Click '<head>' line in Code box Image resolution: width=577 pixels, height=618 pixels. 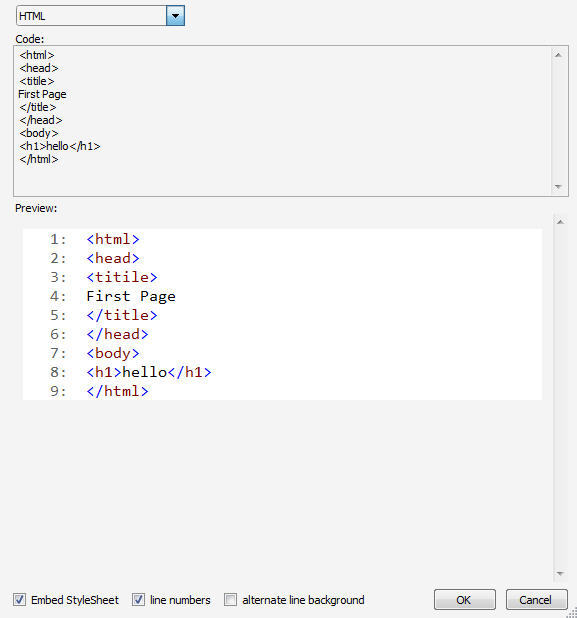click(x=39, y=68)
